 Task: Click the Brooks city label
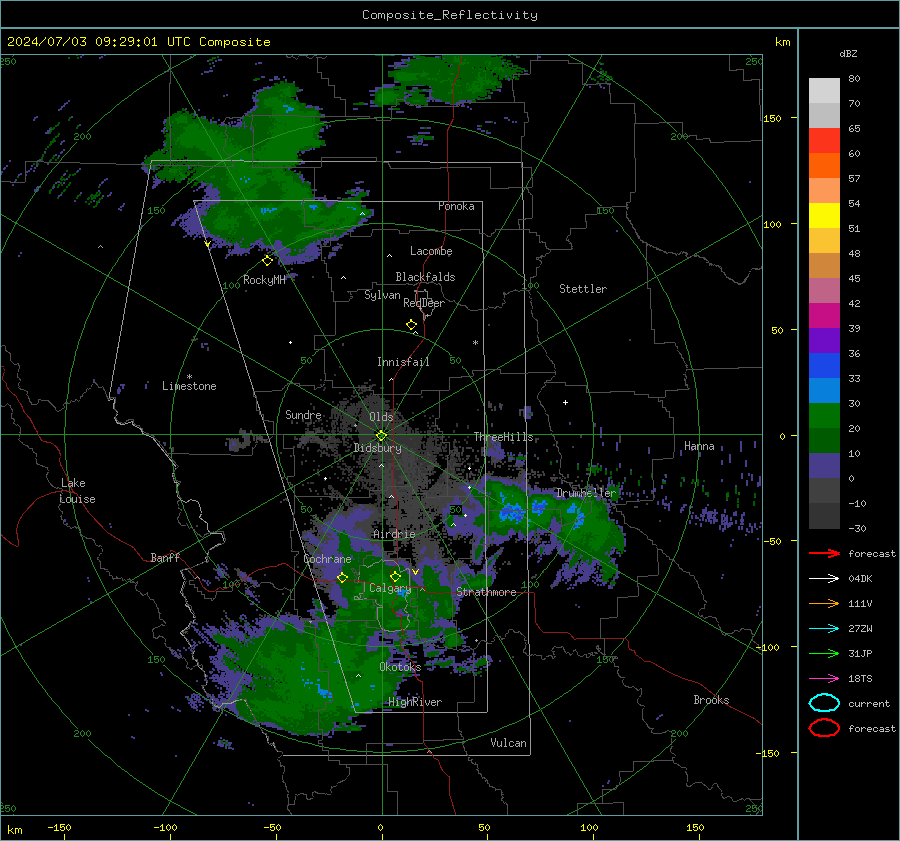coord(711,700)
